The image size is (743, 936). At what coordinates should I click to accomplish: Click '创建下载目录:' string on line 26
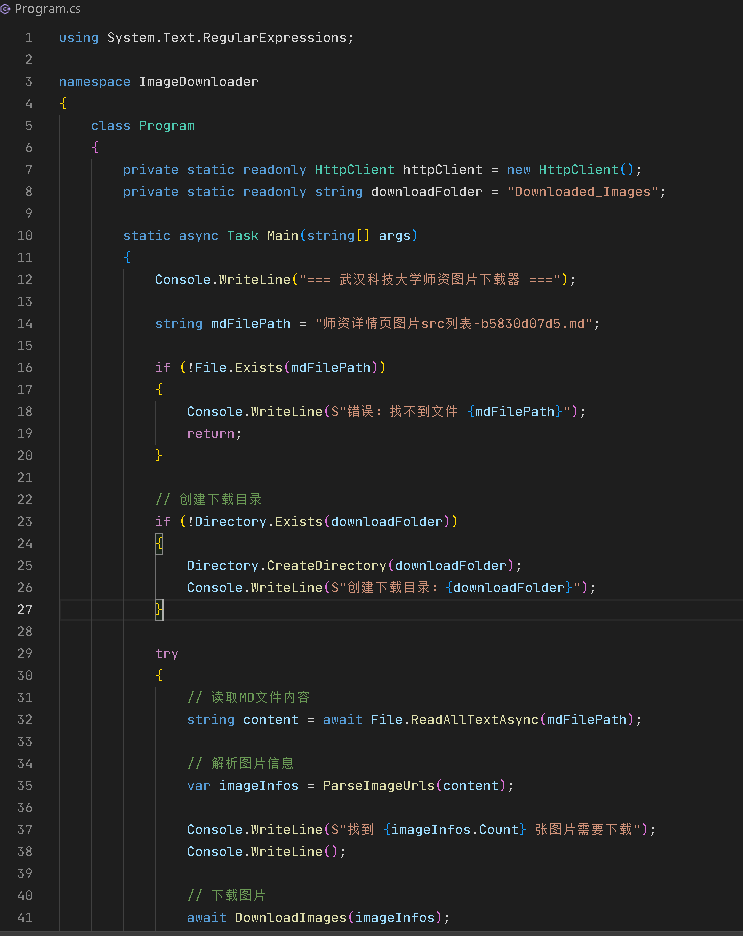tap(392, 587)
